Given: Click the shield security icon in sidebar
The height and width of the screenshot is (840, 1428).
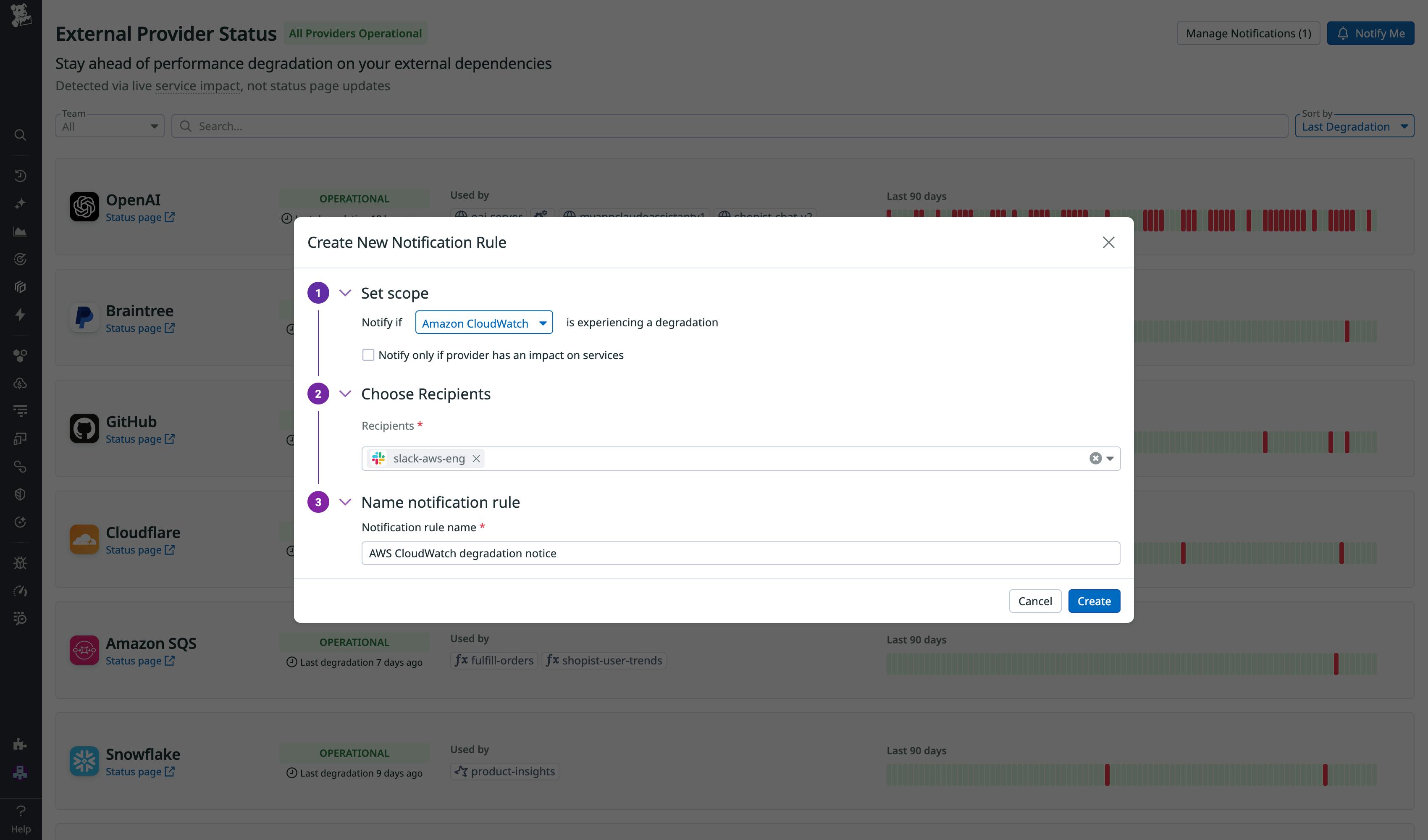Looking at the screenshot, I should [21, 493].
